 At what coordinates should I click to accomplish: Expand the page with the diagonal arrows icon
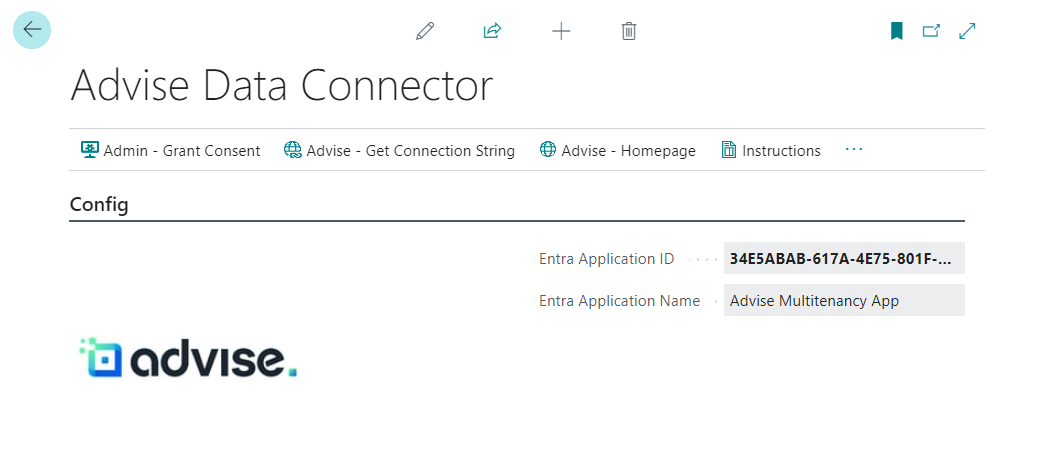point(967,31)
